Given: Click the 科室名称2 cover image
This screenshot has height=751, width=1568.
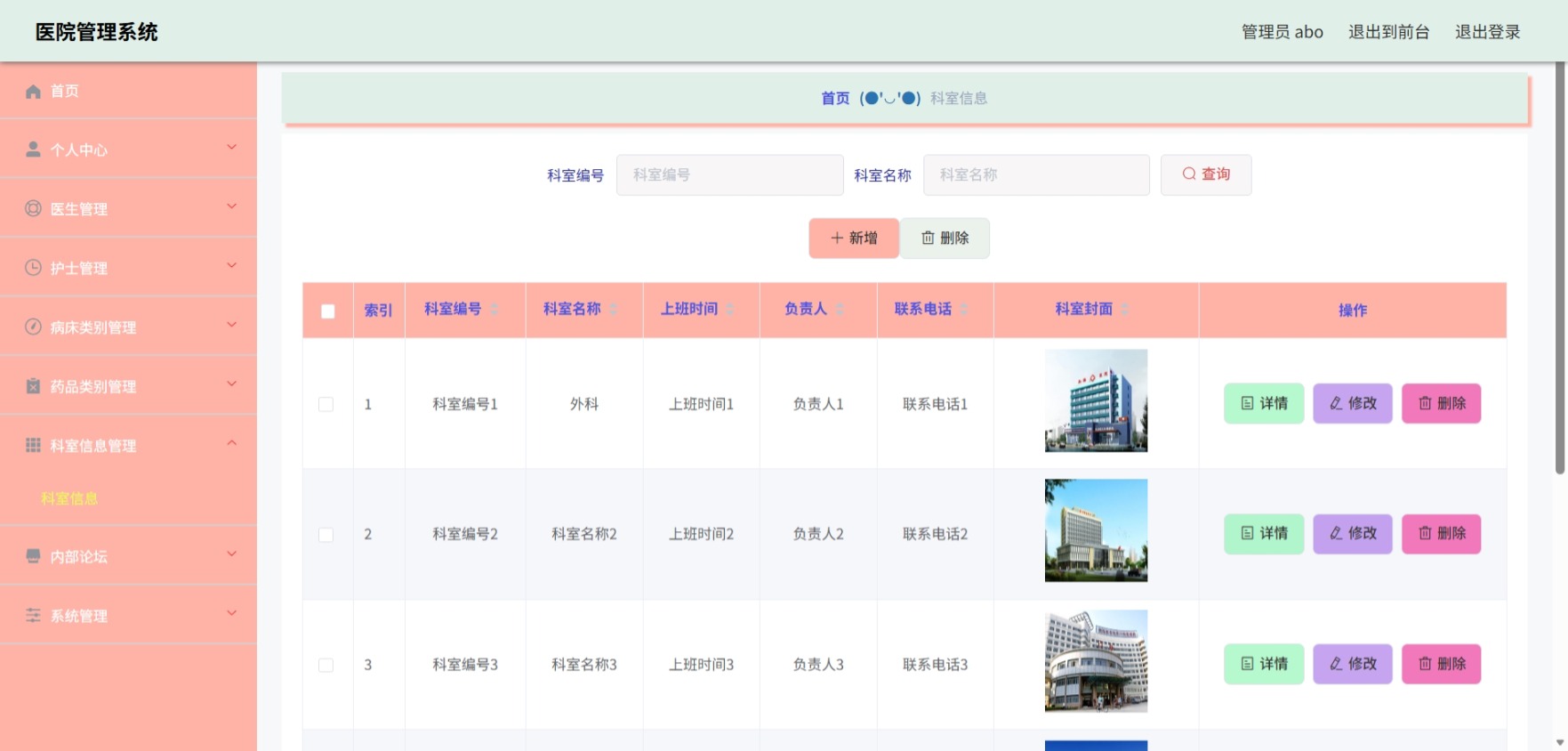Looking at the screenshot, I should 1096,530.
